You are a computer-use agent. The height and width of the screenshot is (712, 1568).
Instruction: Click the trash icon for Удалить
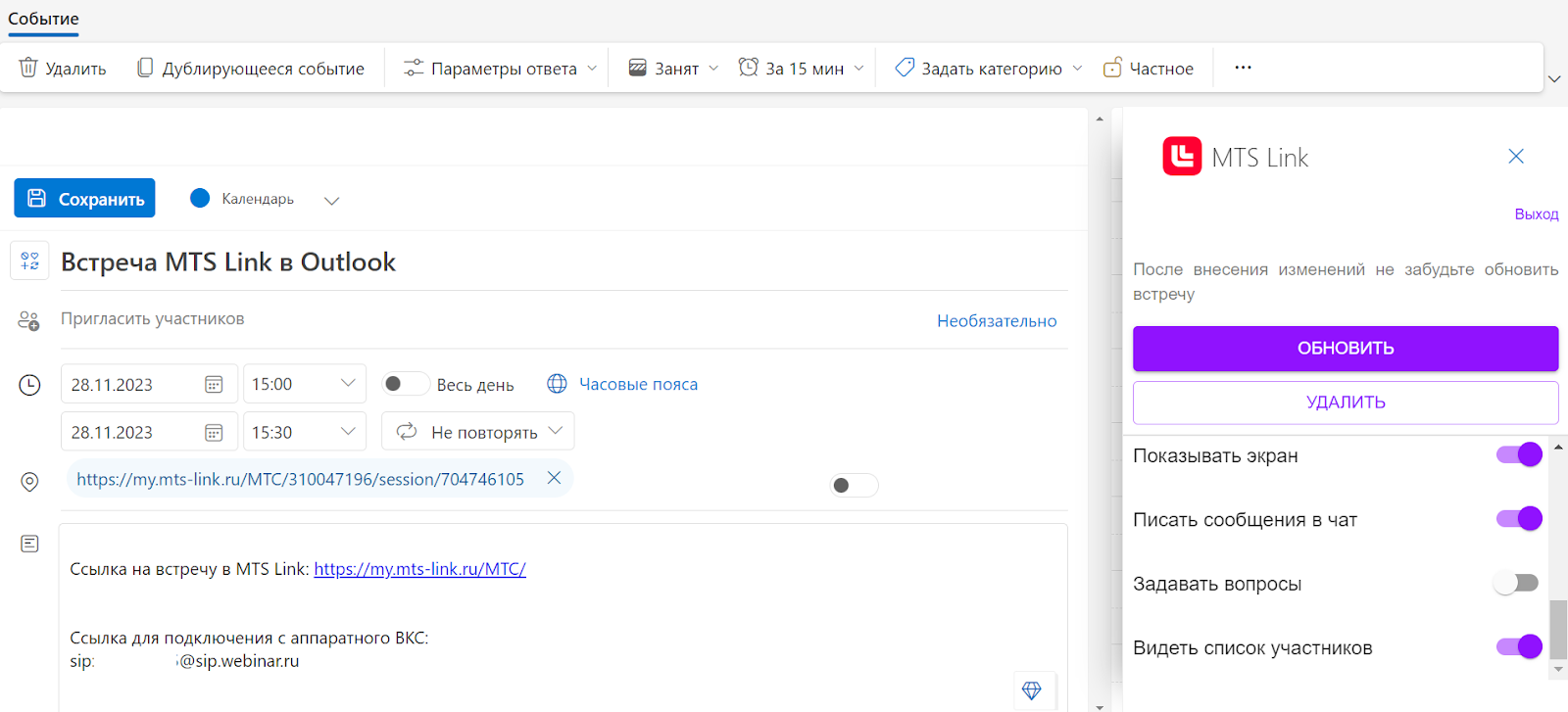tap(28, 68)
